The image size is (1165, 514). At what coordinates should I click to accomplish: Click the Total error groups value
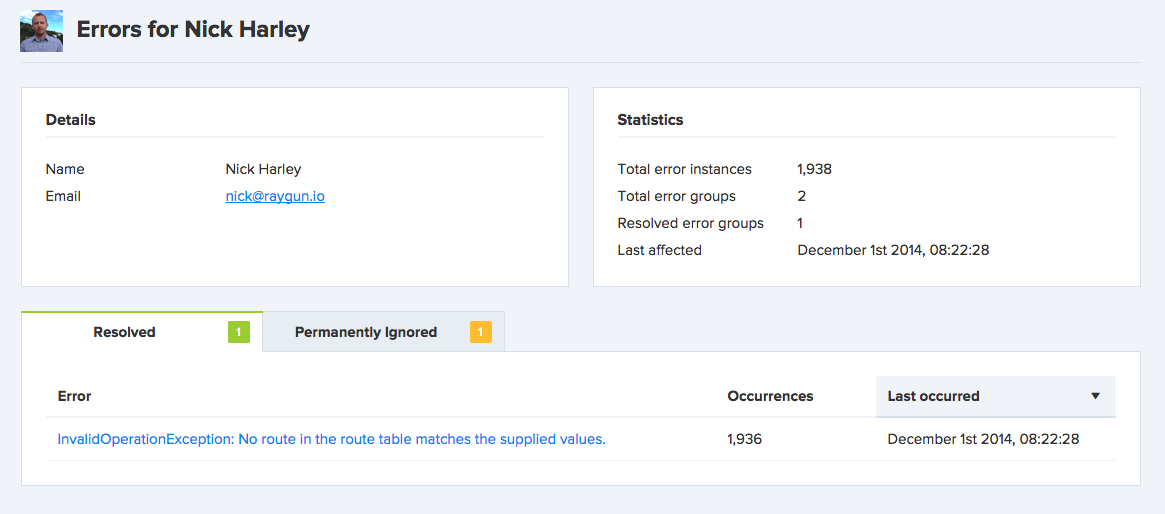coord(802,196)
